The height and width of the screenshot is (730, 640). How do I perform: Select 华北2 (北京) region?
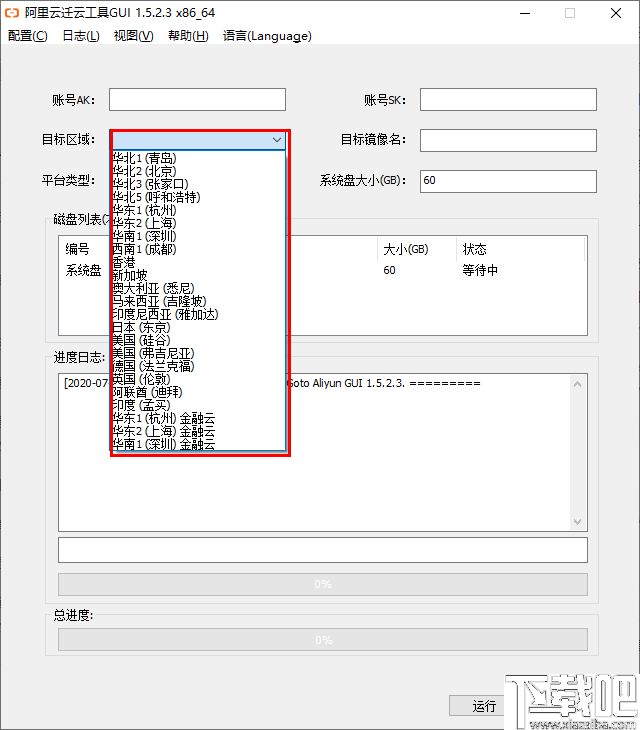click(198, 171)
